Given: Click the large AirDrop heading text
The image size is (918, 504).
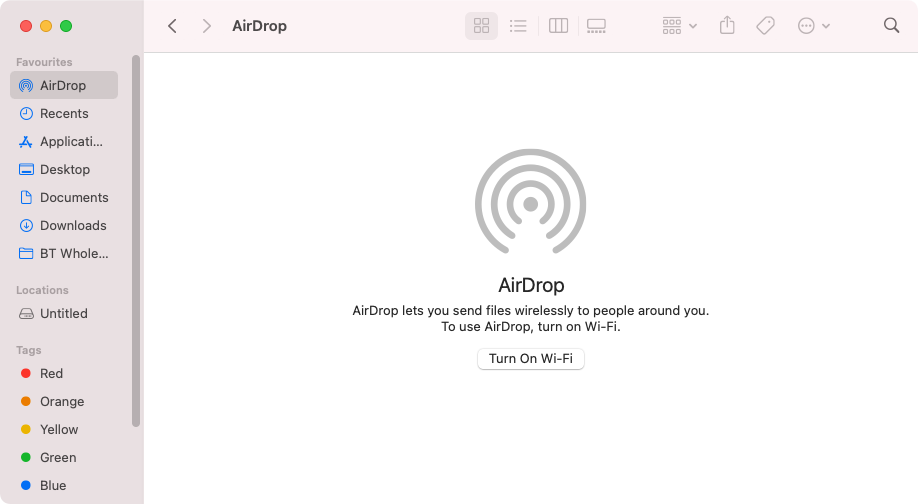Looking at the screenshot, I should point(531,285).
